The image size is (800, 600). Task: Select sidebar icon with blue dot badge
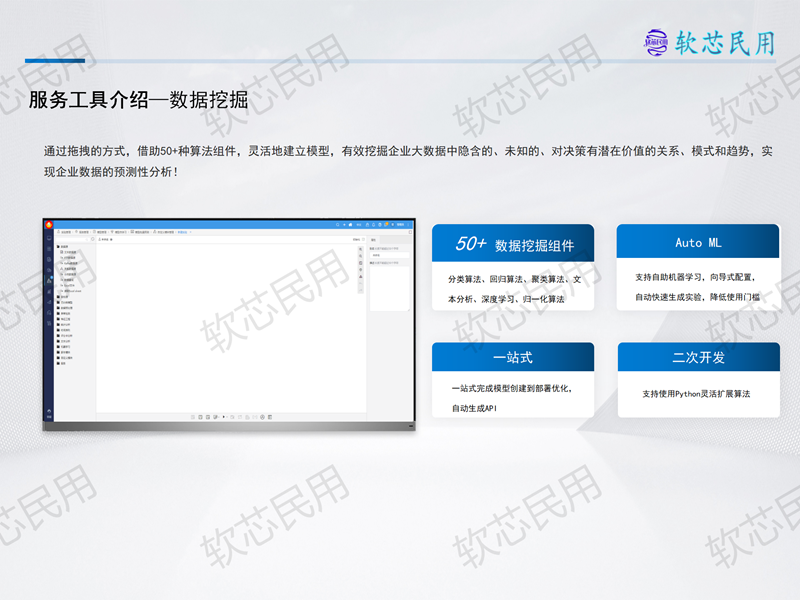tap(49, 280)
